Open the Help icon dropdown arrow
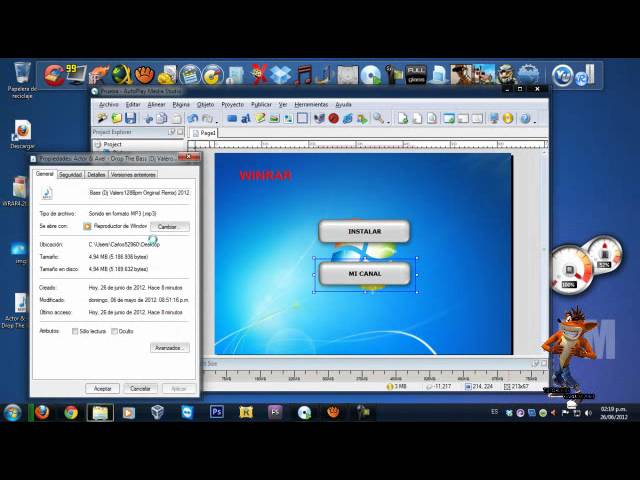Image resolution: width=640 pixels, height=480 pixels. pyautogui.click(x=534, y=121)
